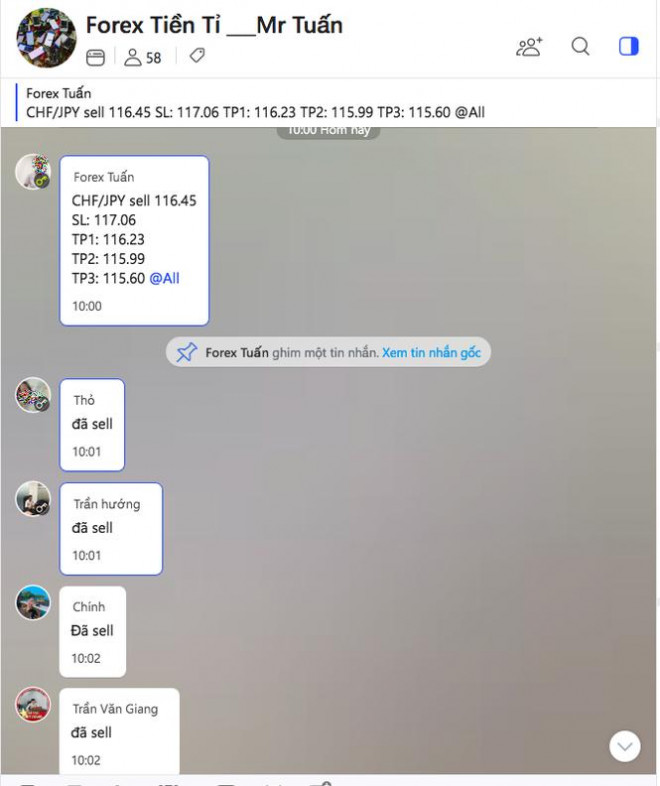Click the Xem tin nhắn gốc link
Viewport: 660px width, 786px height.
[431, 352]
